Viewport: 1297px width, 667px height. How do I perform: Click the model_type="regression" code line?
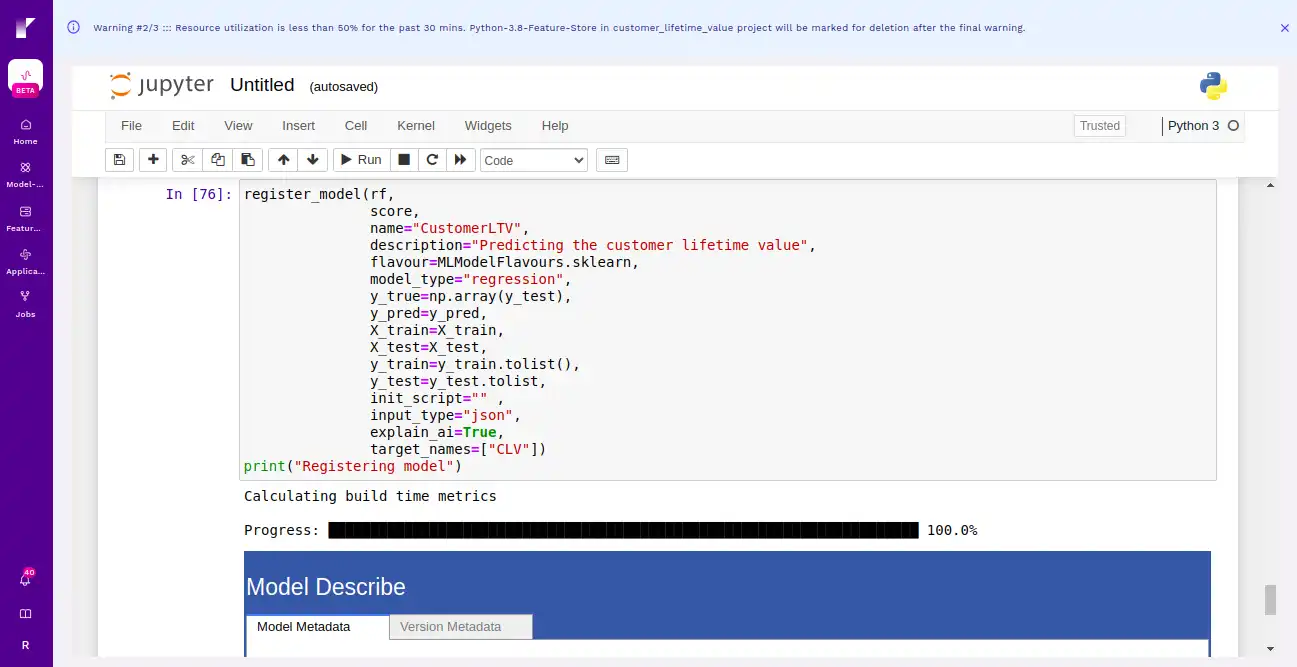coord(470,279)
